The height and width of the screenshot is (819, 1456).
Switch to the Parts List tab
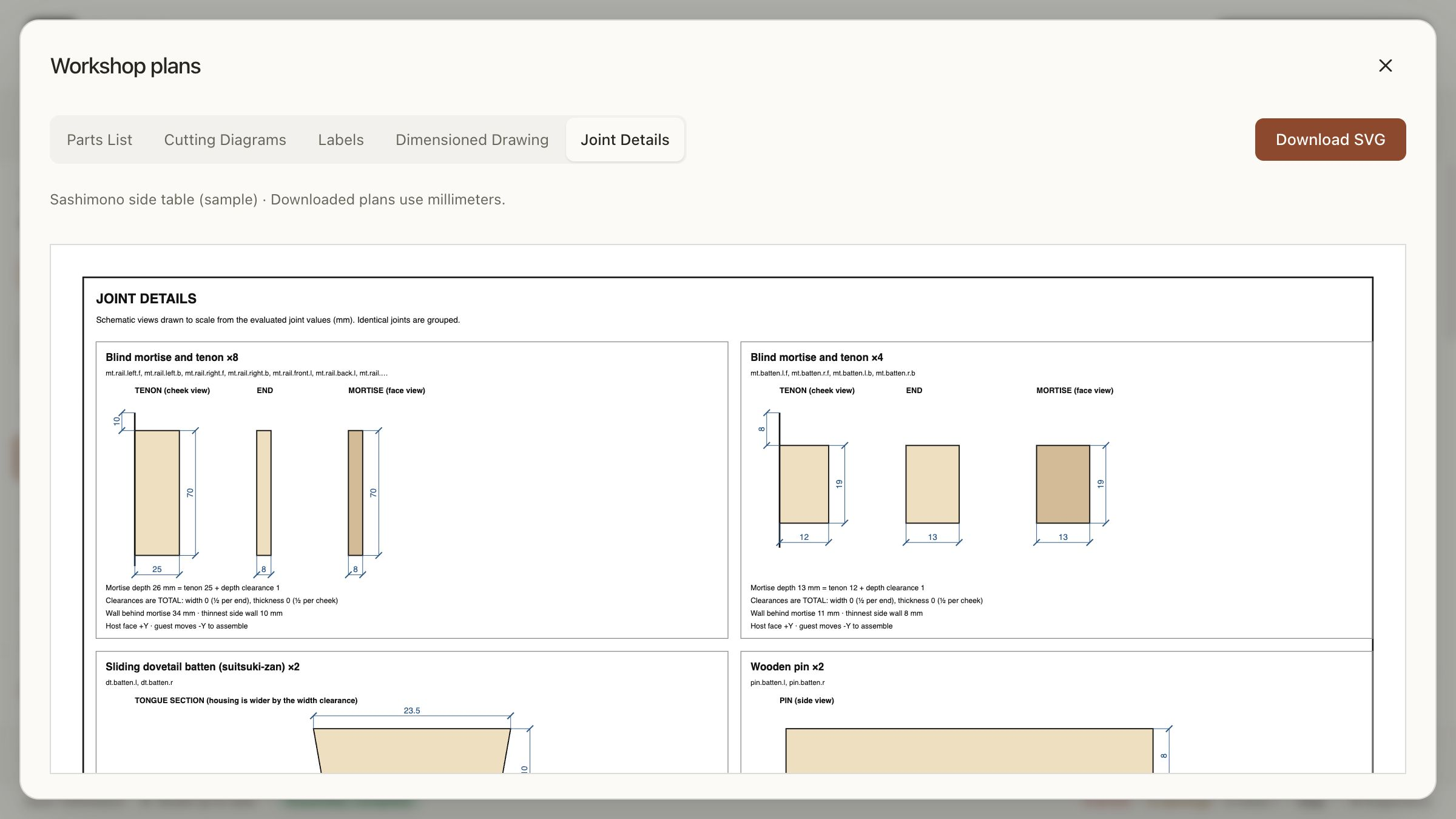[x=99, y=140]
